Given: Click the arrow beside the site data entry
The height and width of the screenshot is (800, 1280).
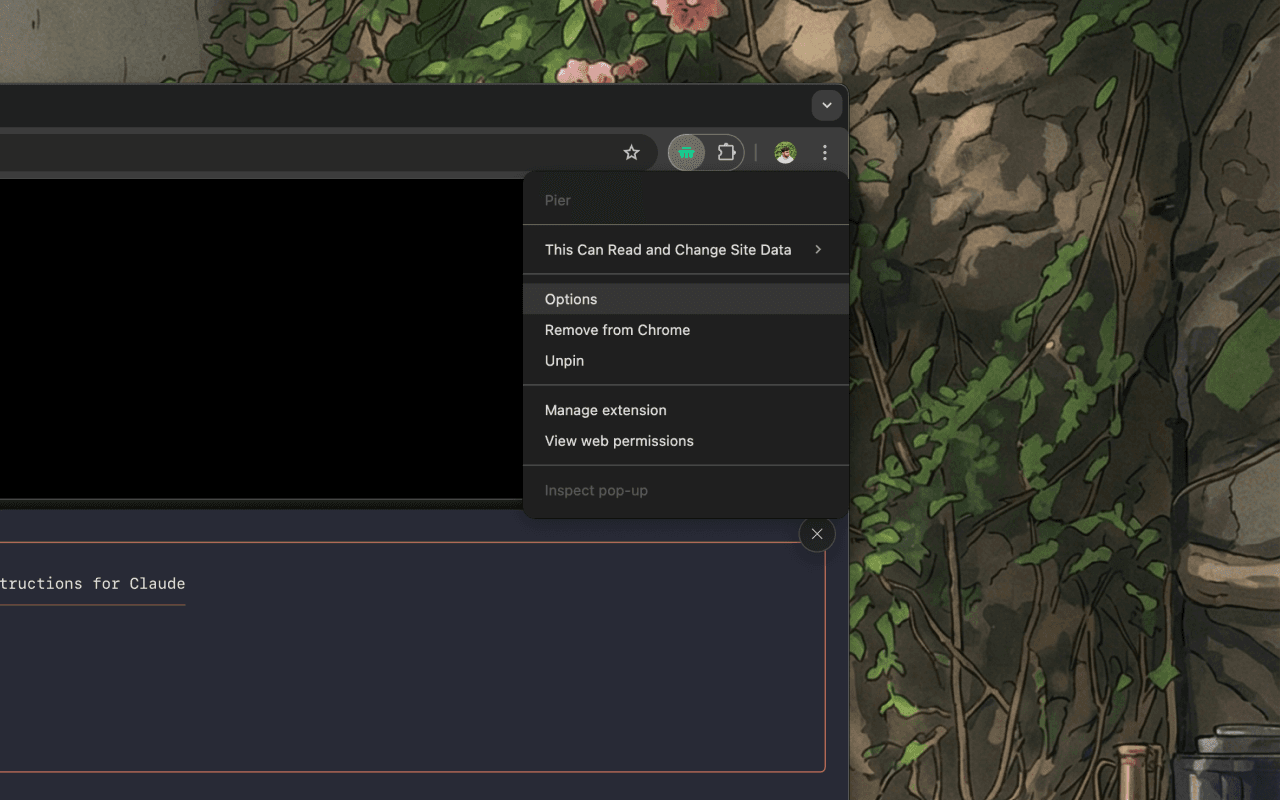Looking at the screenshot, I should tap(818, 249).
